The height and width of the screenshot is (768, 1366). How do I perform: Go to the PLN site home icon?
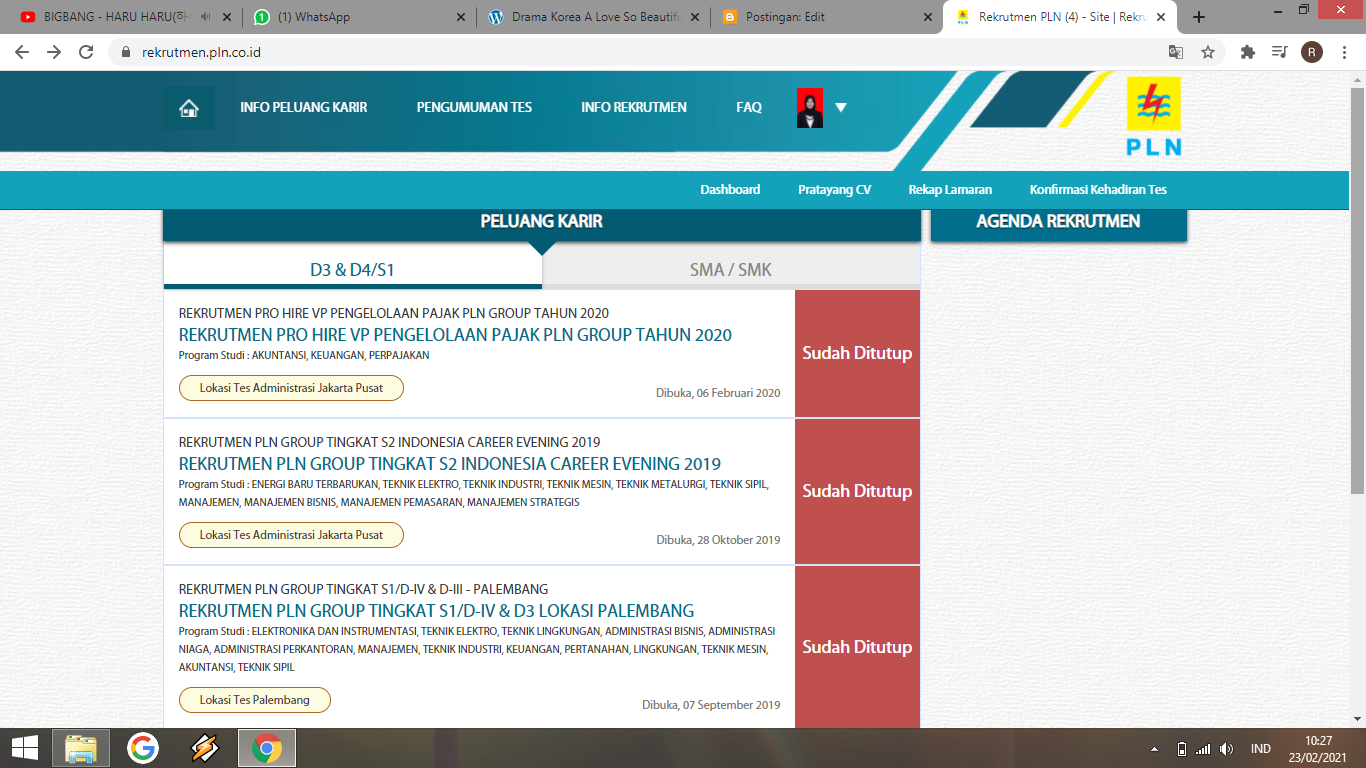click(189, 108)
